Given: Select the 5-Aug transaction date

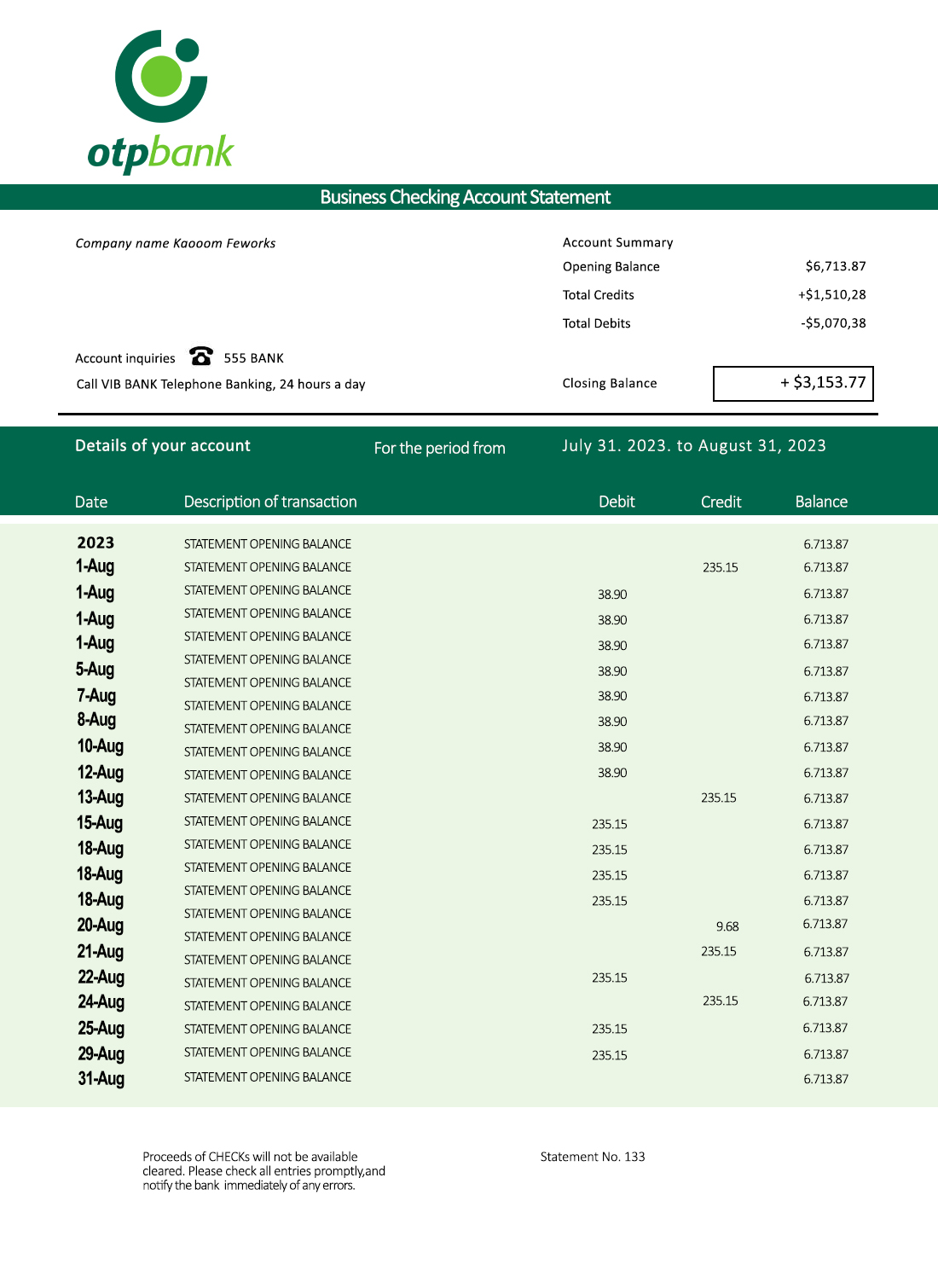Looking at the screenshot, I should click(x=95, y=670).
